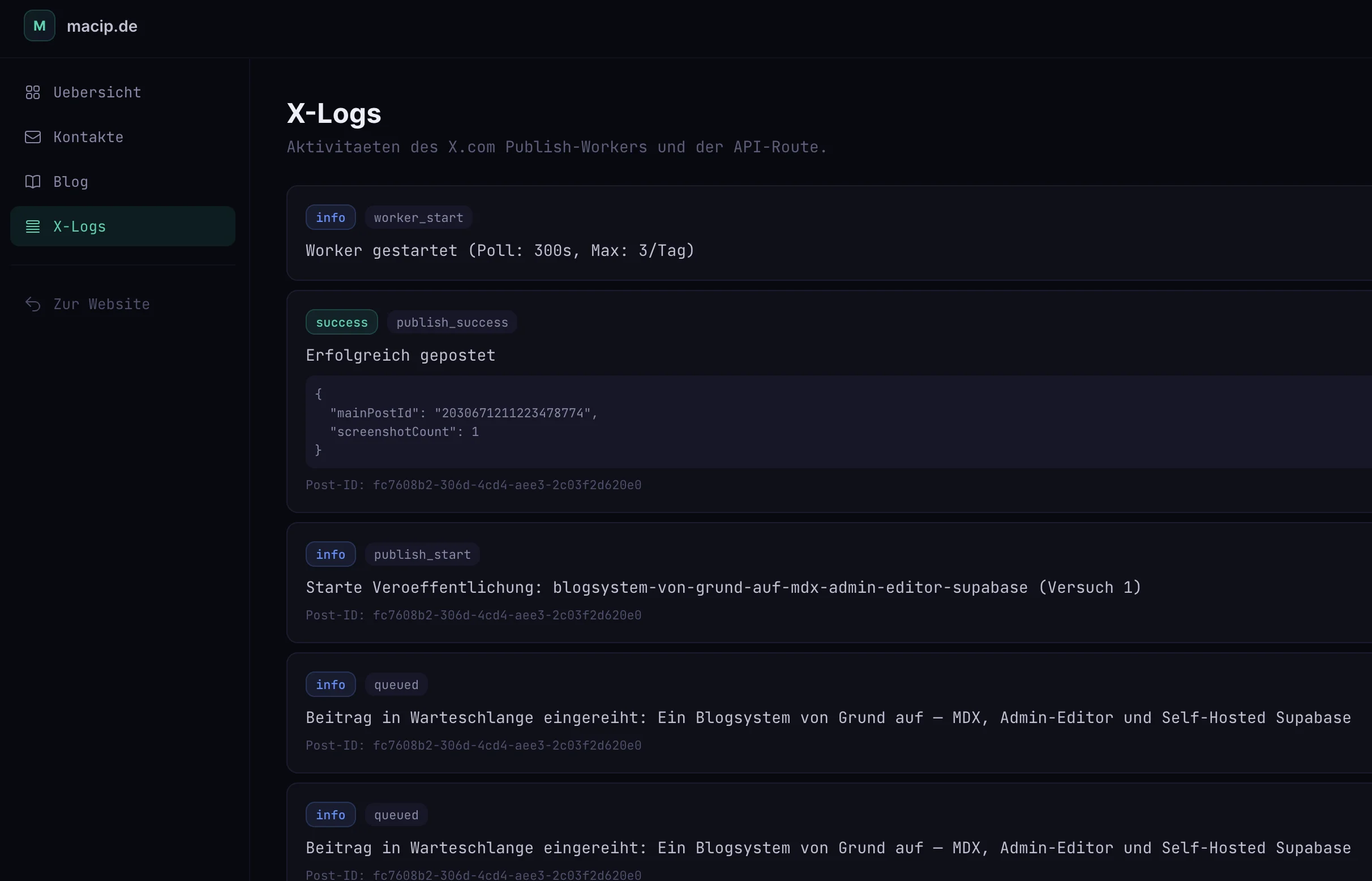Screen dimensions: 1372x881
Task: Click the Zur Website back-arrow icon
Action: 33,304
